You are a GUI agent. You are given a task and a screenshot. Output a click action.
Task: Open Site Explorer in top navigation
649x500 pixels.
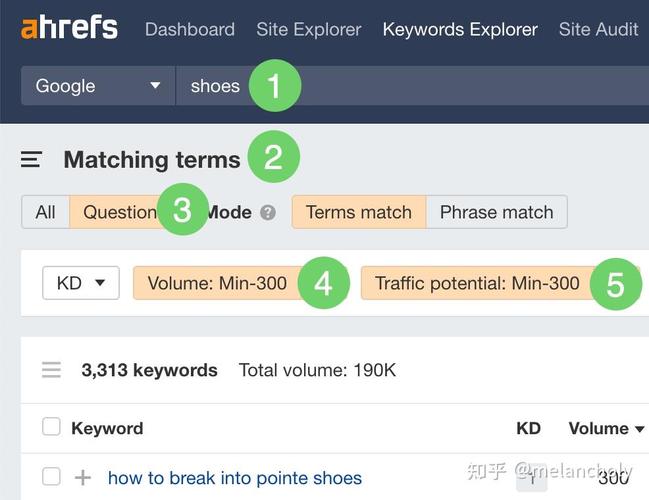(309, 29)
